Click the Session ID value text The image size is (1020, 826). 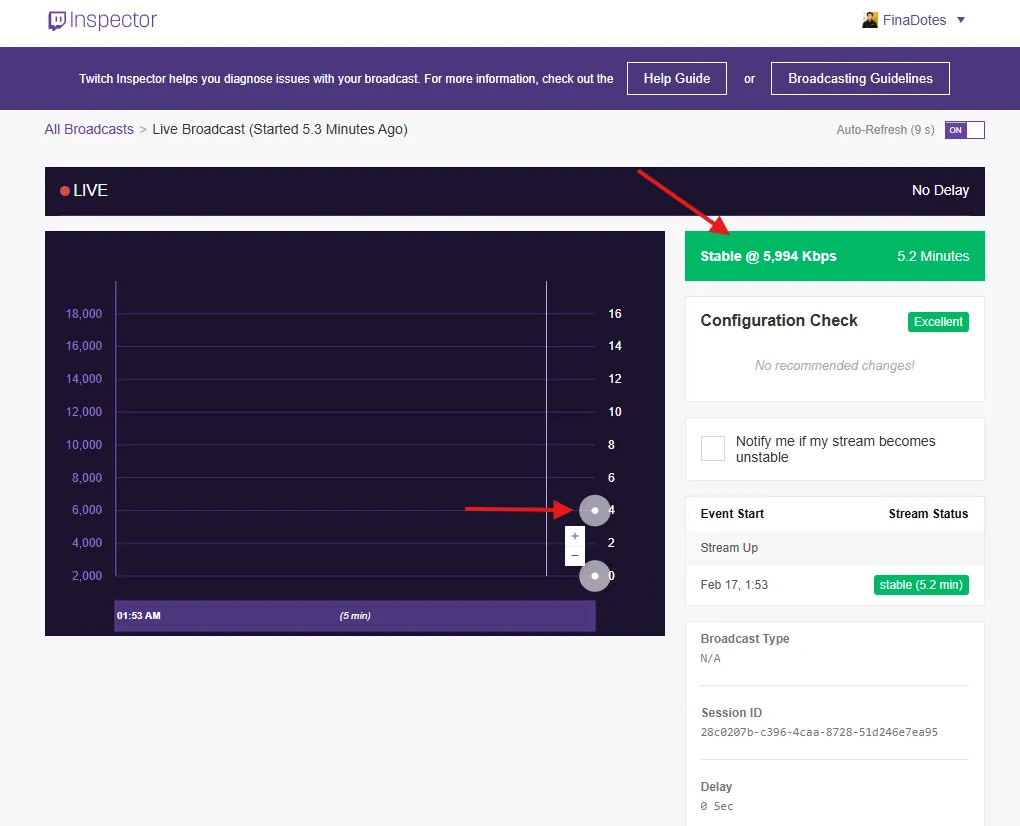[x=819, y=732]
